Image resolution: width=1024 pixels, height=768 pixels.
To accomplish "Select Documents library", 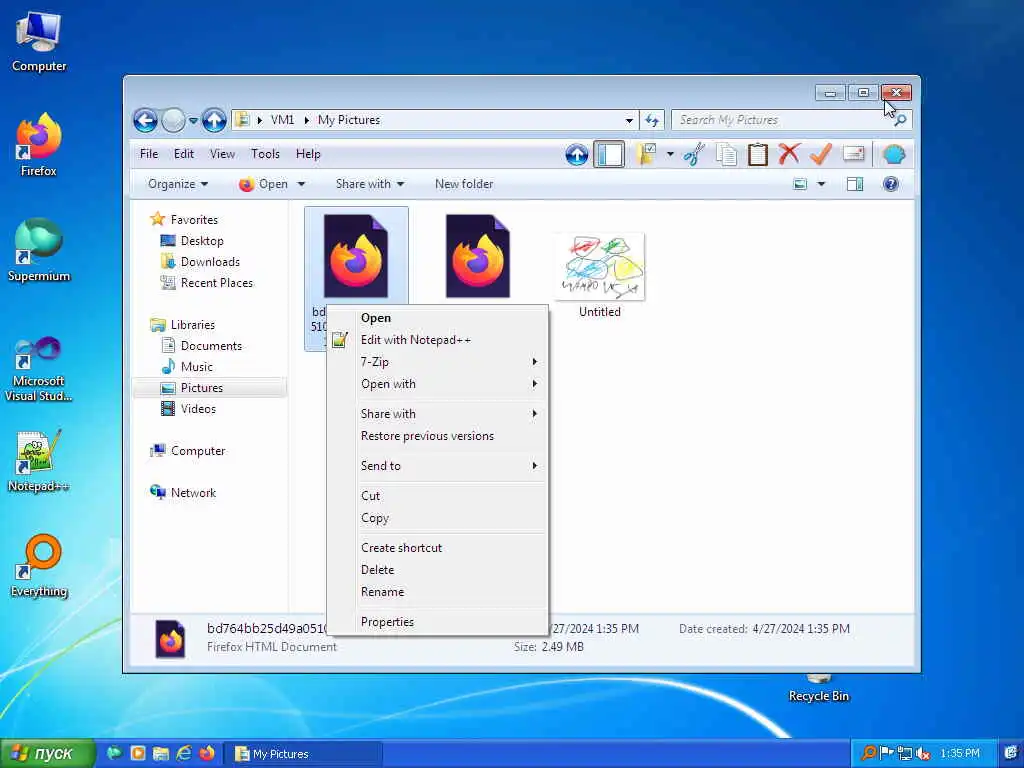I will 211,346.
